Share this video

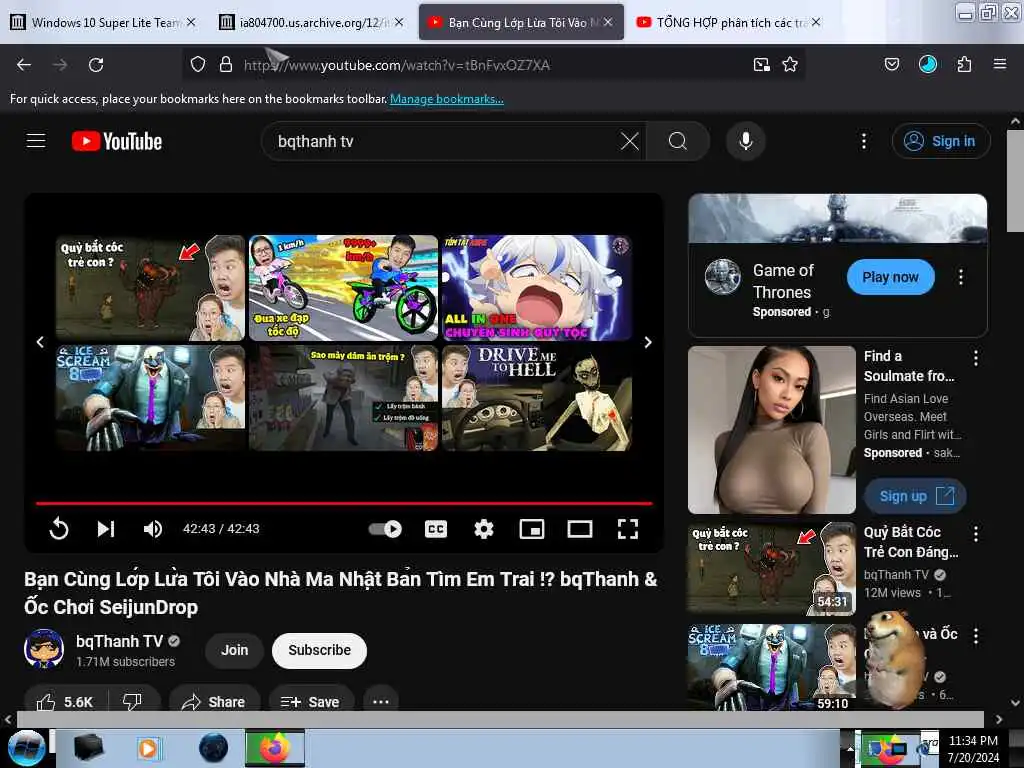(214, 701)
